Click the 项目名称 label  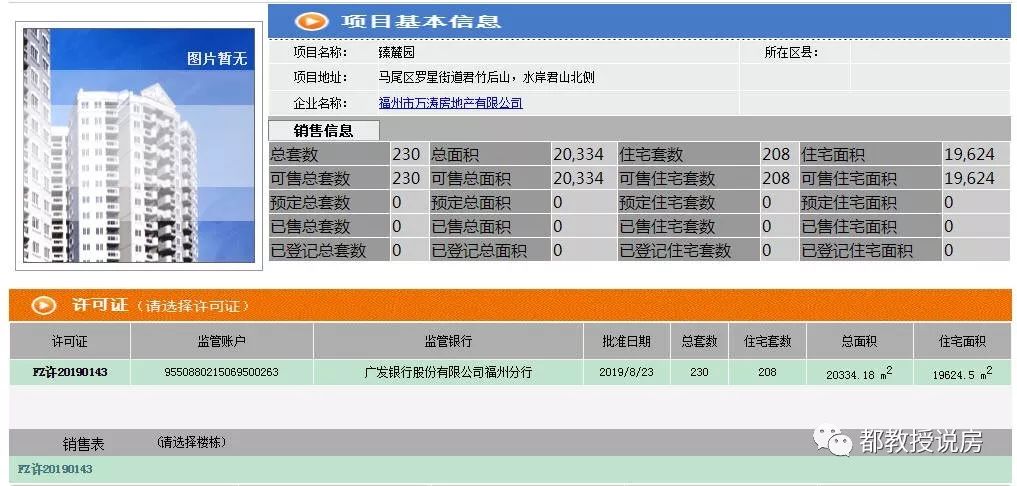(320, 53)
